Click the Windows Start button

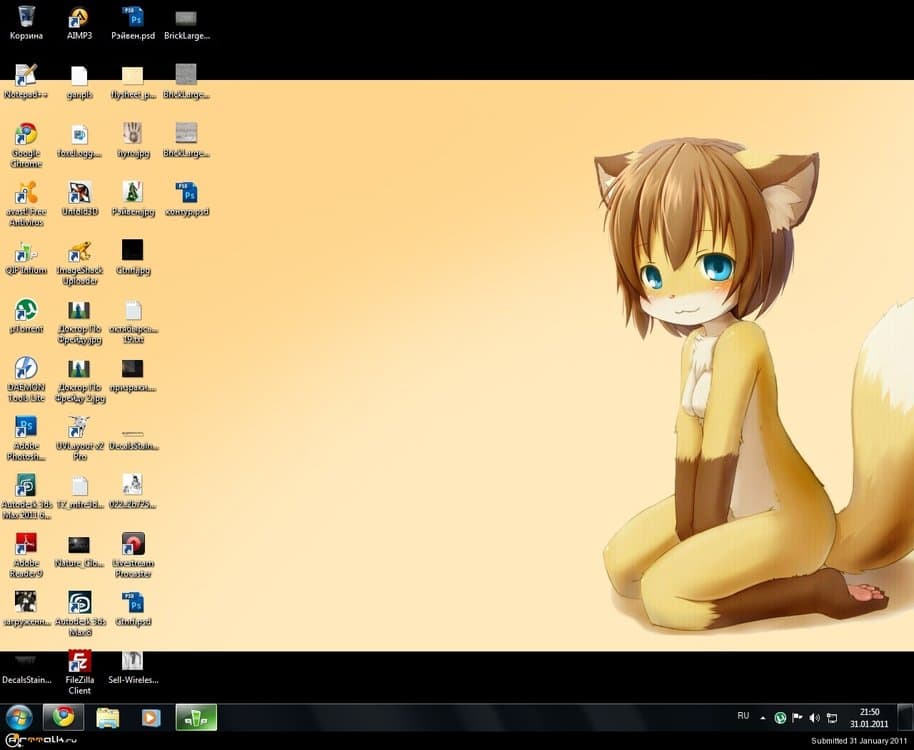(x=19, y=717)
